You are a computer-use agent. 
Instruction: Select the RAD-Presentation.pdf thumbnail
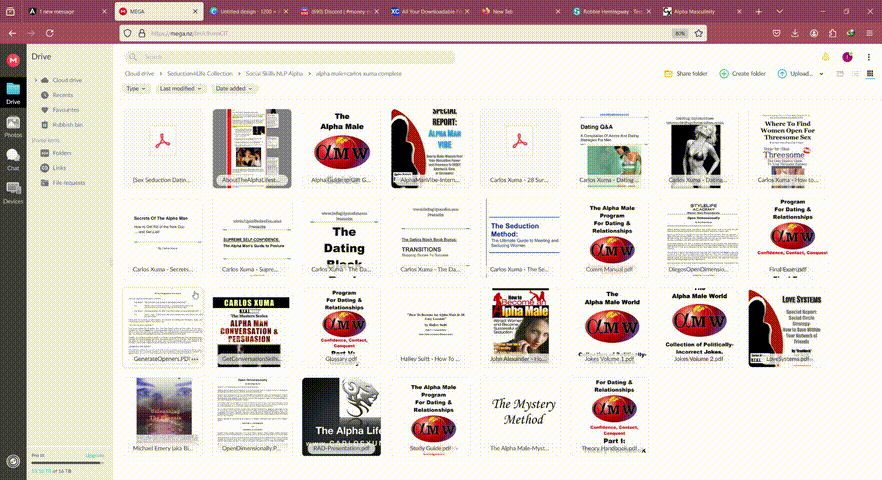(341, 416)
